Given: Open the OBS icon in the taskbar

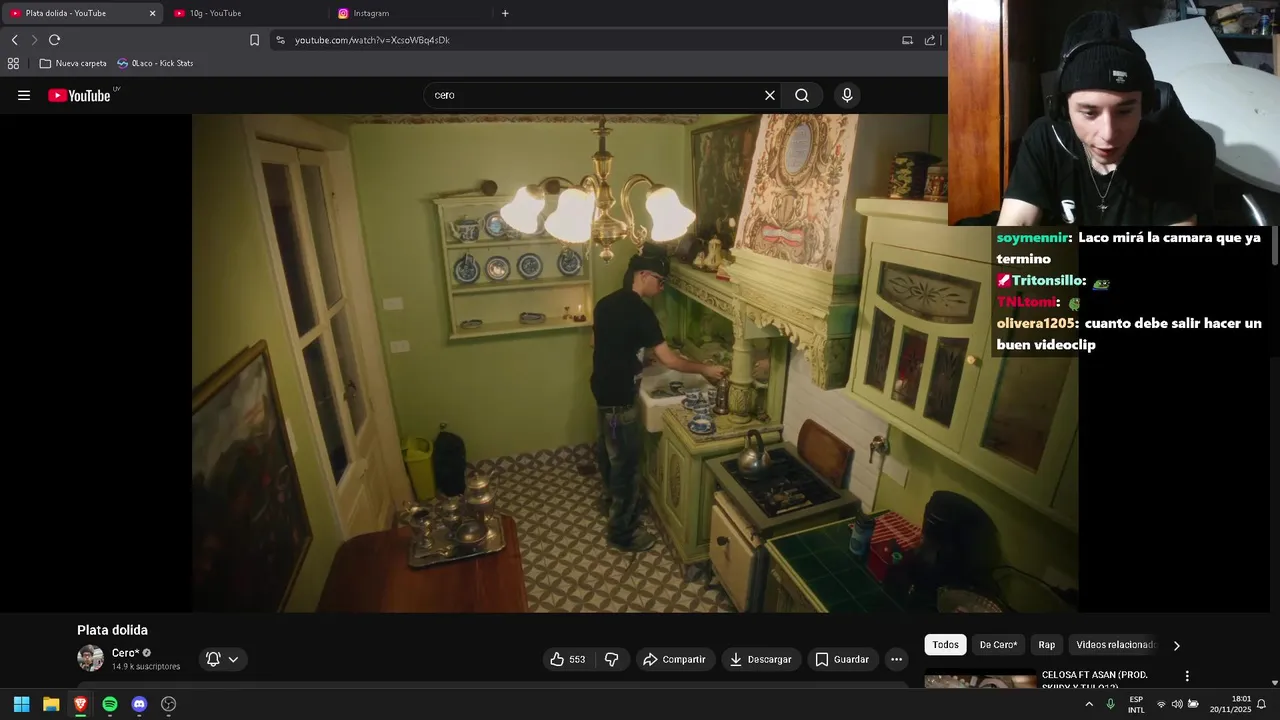Looking at the screenshot, I should point(169,704).
